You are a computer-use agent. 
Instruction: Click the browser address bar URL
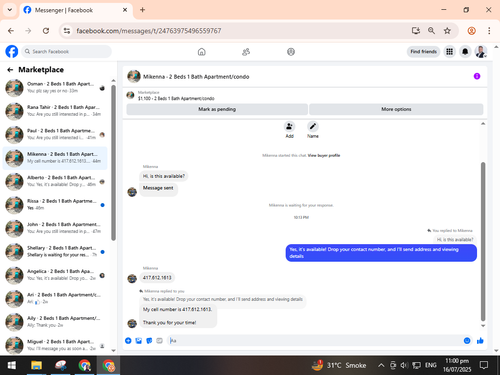pos(149,31)
